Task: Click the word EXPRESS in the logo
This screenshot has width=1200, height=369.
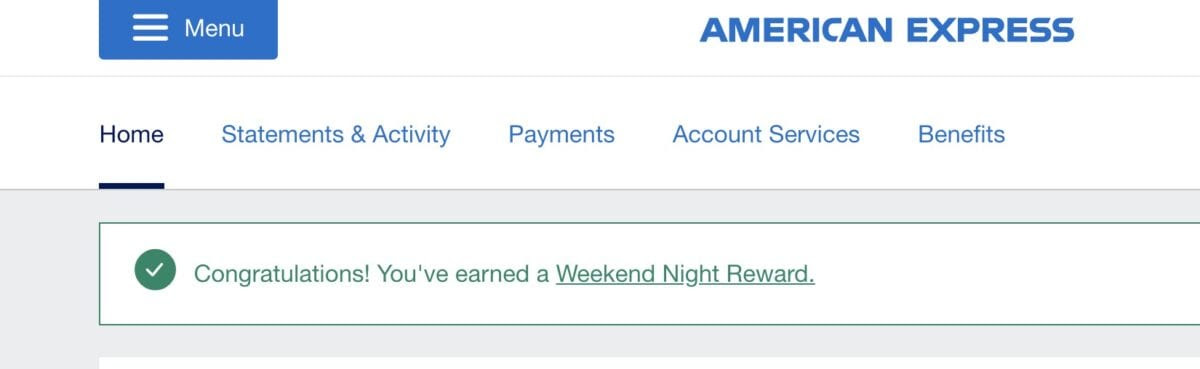Action: click(990, 30)
